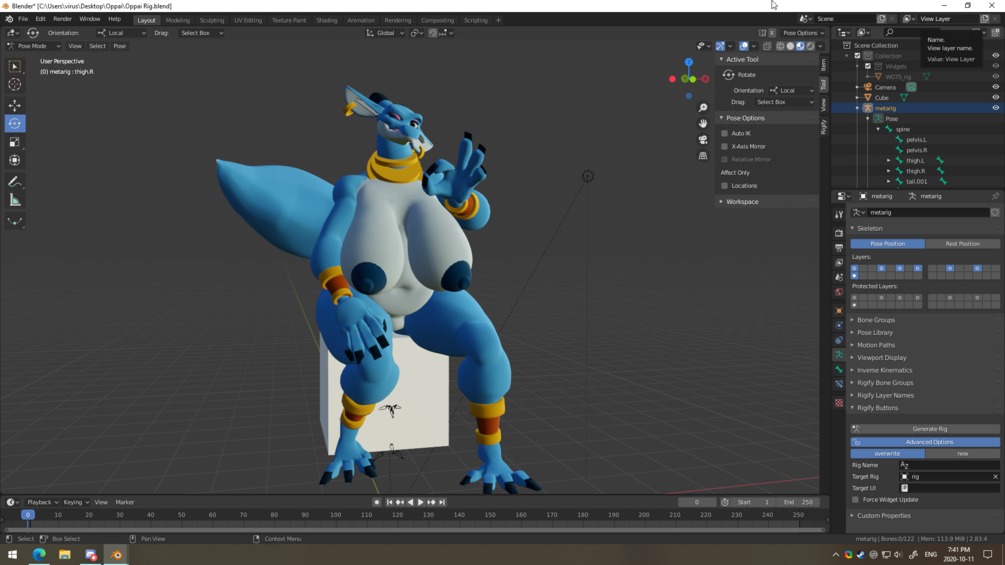Open header Drag Select Box dropdown
Image resolution: width=1005 pixels, height=565 pixels.
click(x=201, y=33)
